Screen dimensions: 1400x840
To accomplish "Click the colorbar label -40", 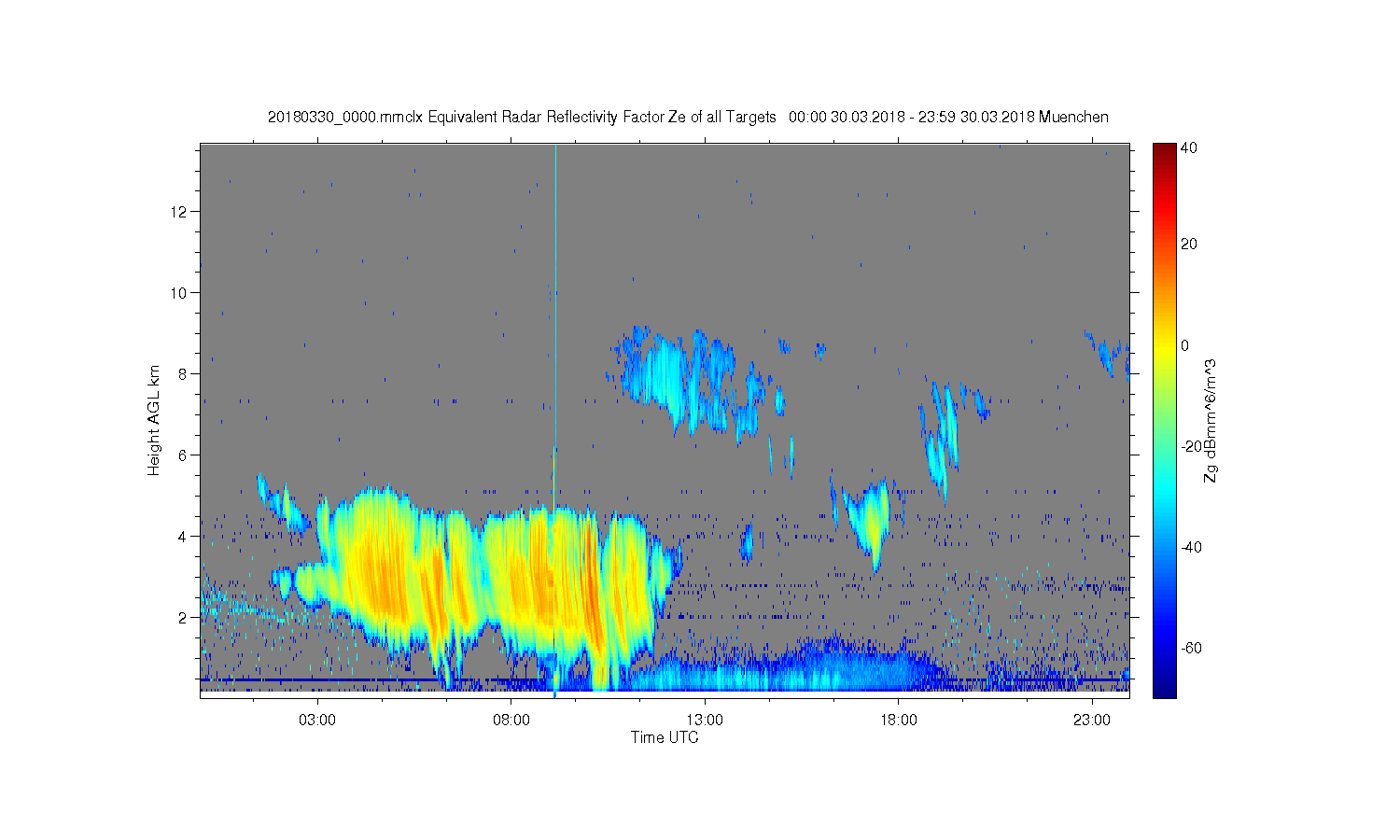I will pos(1191,547).
